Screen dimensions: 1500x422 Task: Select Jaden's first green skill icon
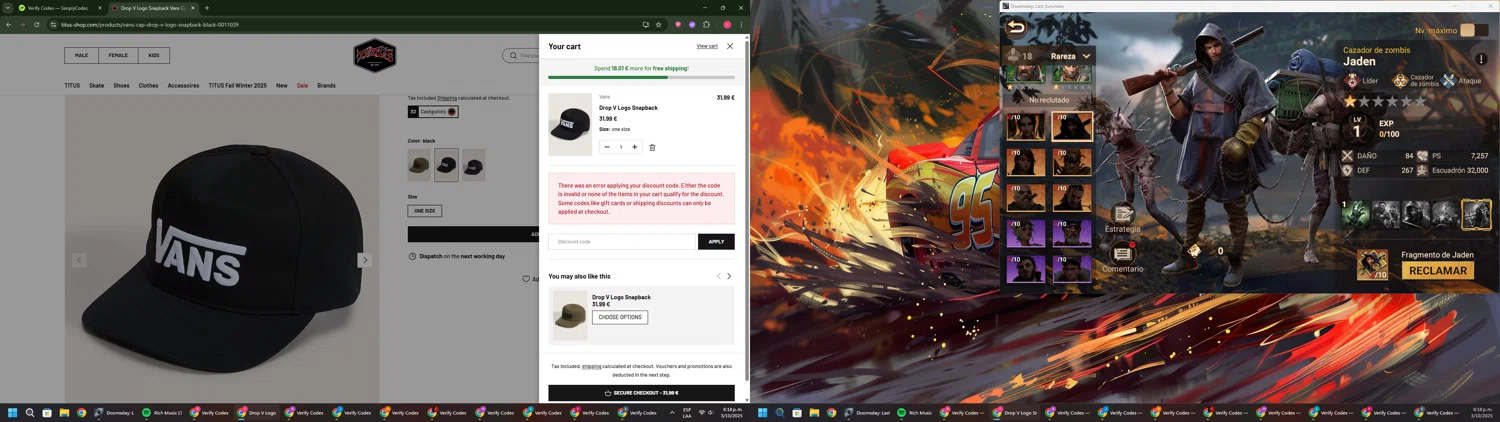click(1356, 214)
